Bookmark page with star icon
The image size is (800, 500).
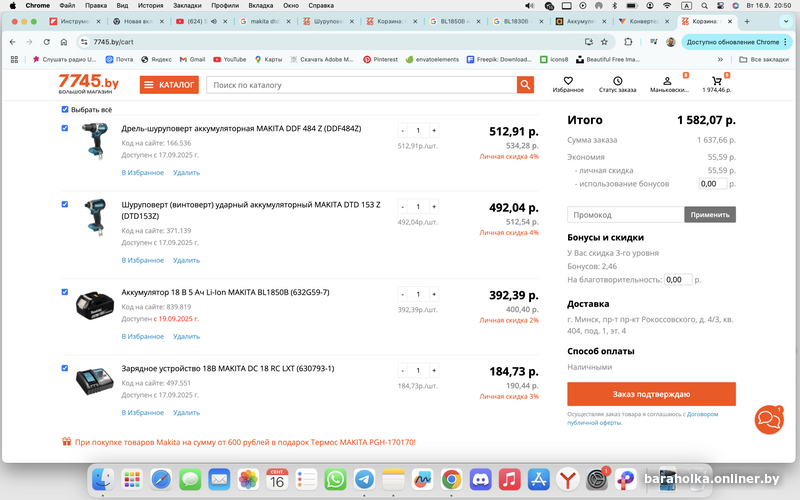pyautogui.click(x=604, y=42)
